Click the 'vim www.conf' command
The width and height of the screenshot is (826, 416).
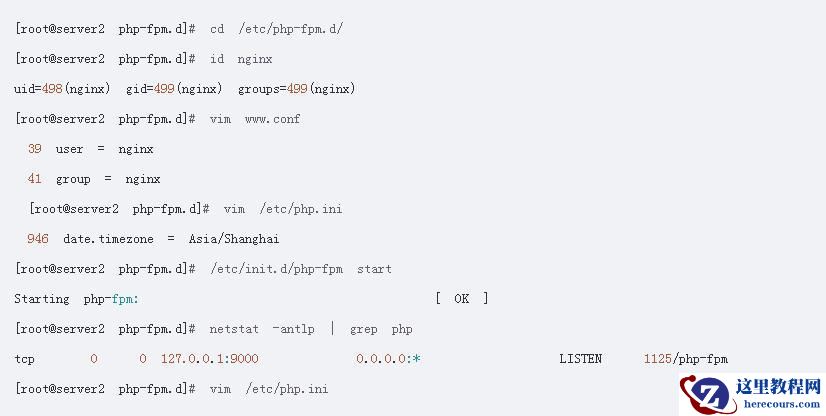tap(255, 119)
